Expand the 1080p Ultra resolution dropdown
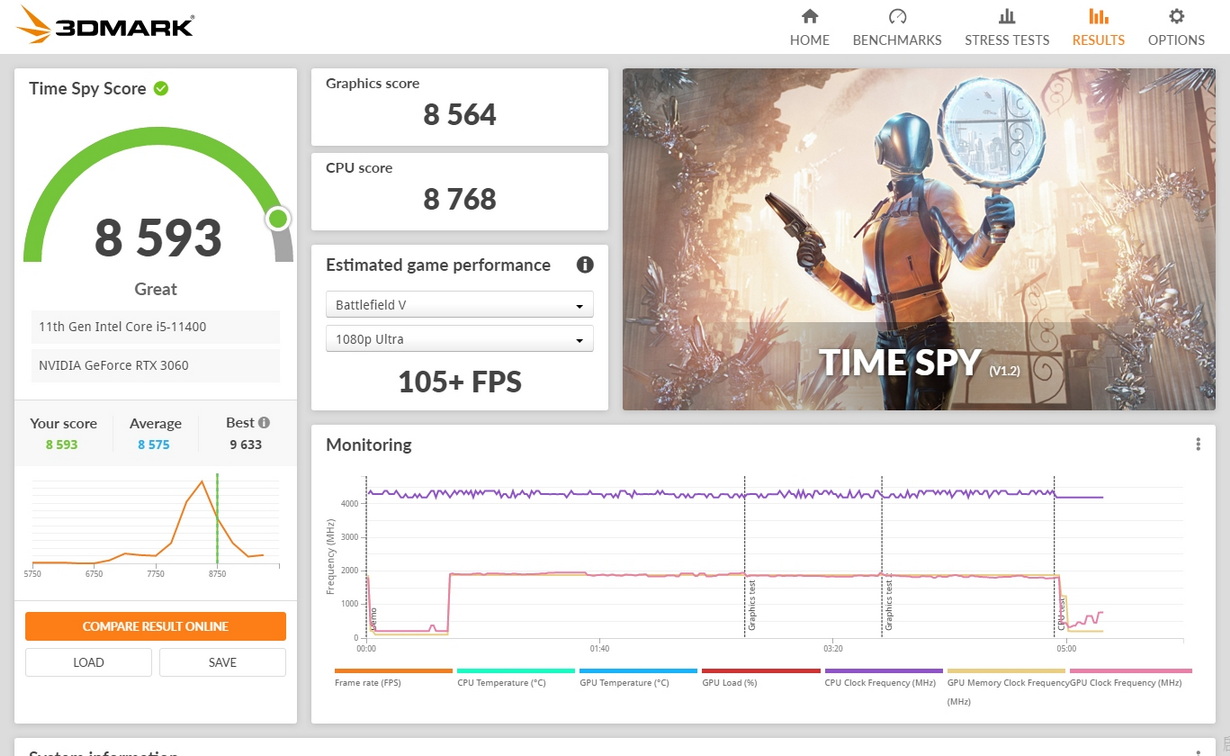Image resolution: width=1230 pixels, height=756 pixels. coord(460,339)
